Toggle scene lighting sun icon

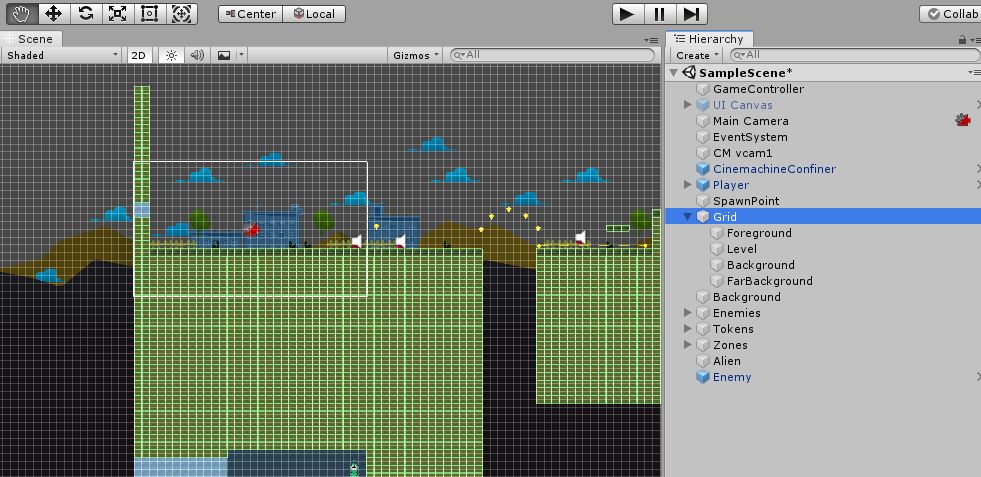[172, 55]
